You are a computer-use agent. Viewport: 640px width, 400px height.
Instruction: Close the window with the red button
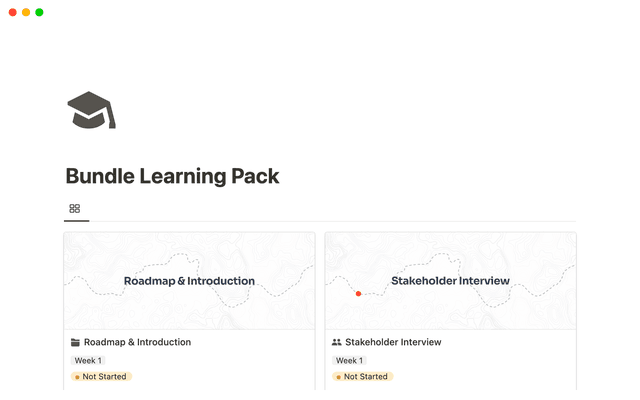tap(12, 12)
